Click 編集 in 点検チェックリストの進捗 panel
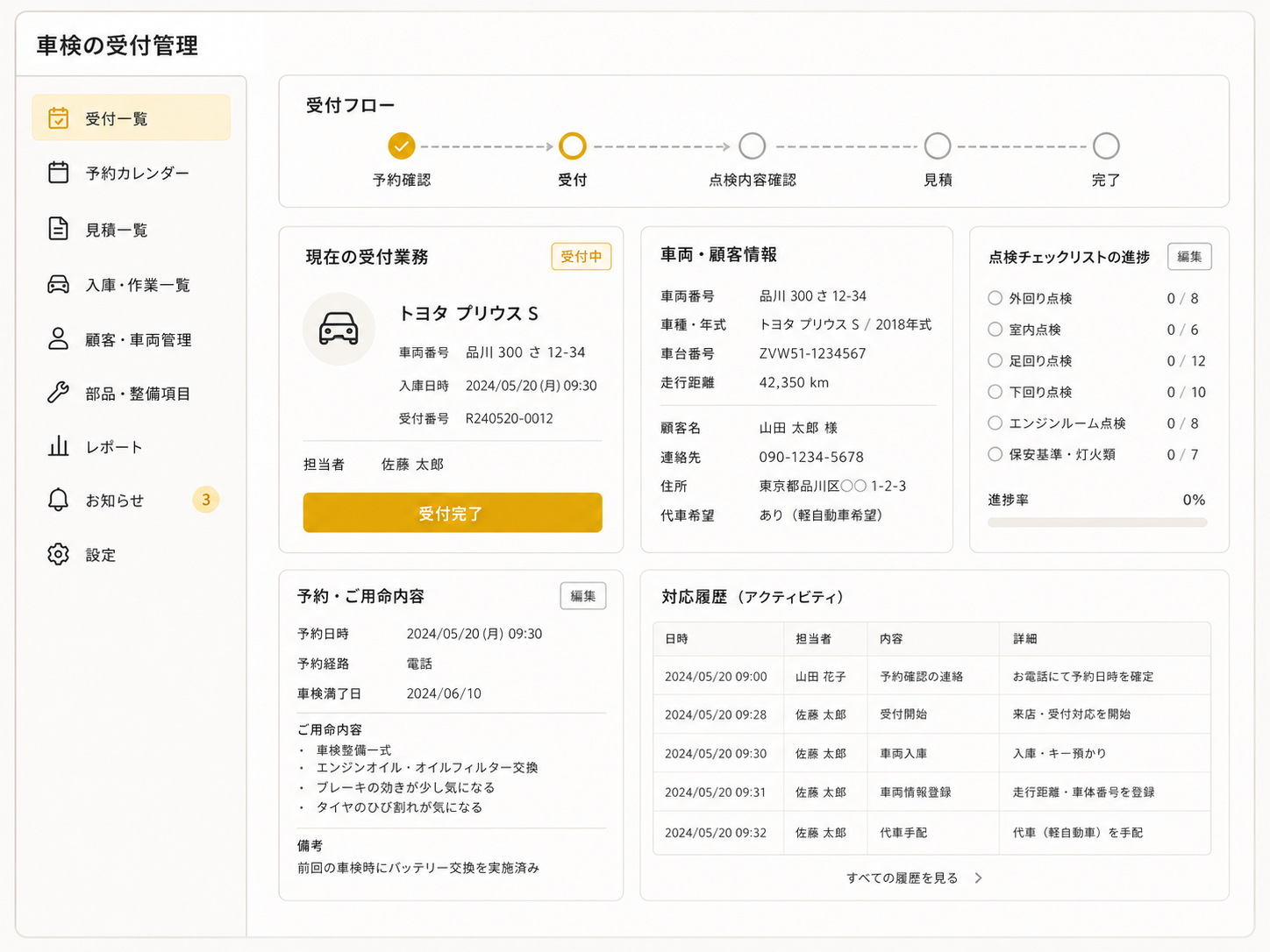Screen dimensions: 1270x952 tap(1189, 257)
